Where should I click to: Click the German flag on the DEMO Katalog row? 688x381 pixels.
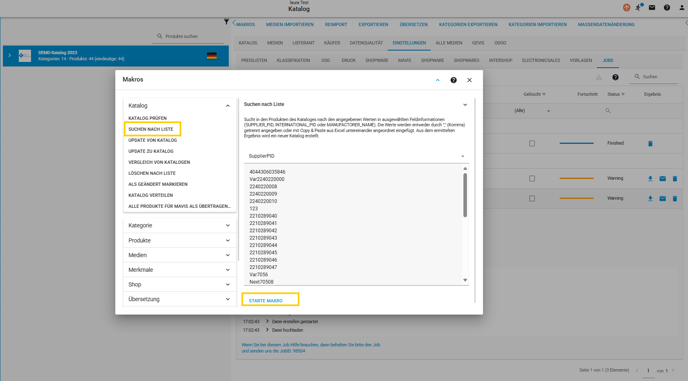pos(212,56)
